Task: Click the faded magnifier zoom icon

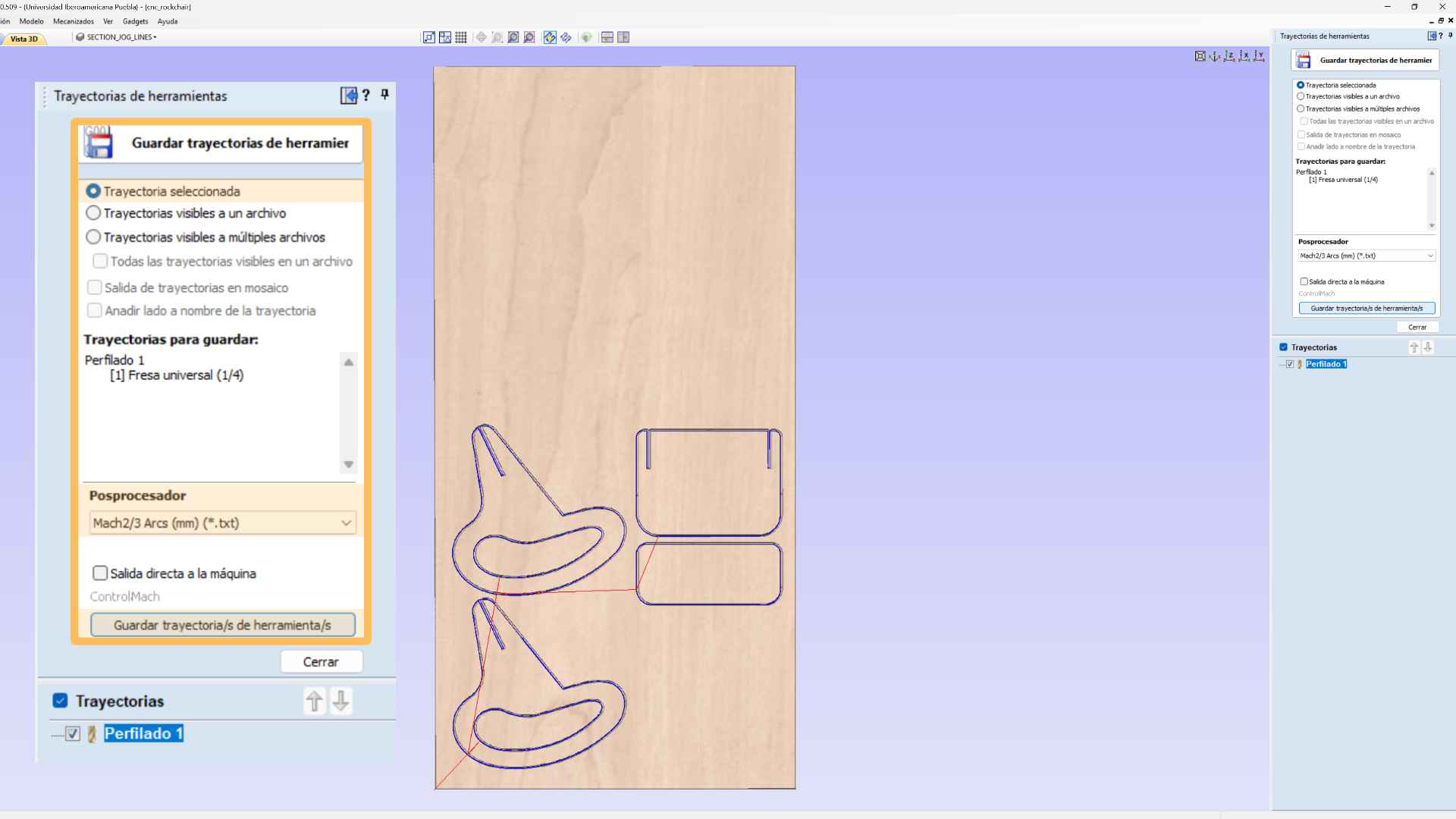Action: (x=497, y=37)
